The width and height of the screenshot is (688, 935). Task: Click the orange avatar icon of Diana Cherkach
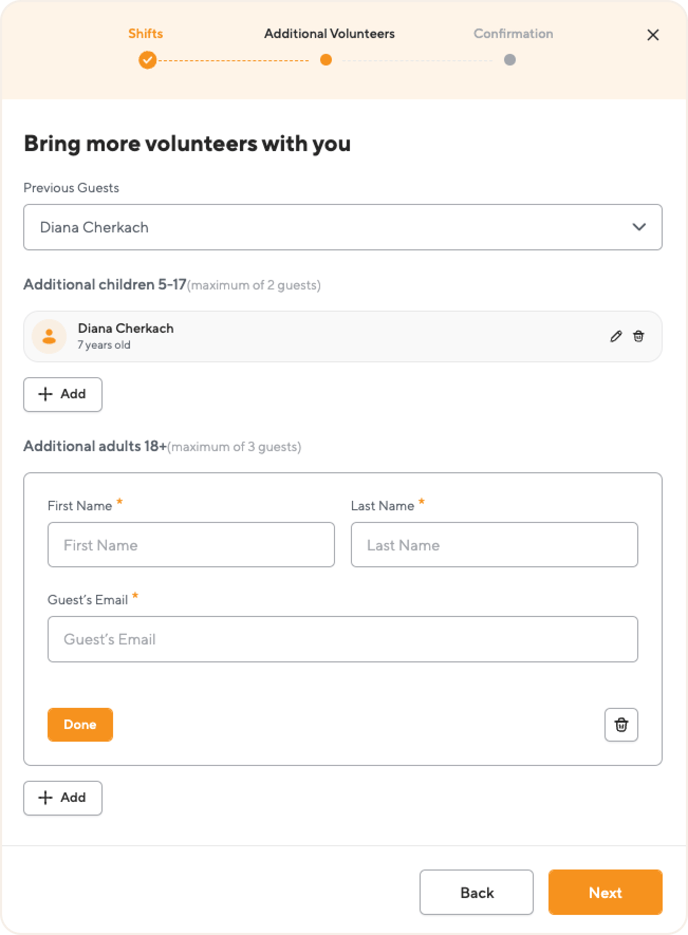[x=49, y=337]
